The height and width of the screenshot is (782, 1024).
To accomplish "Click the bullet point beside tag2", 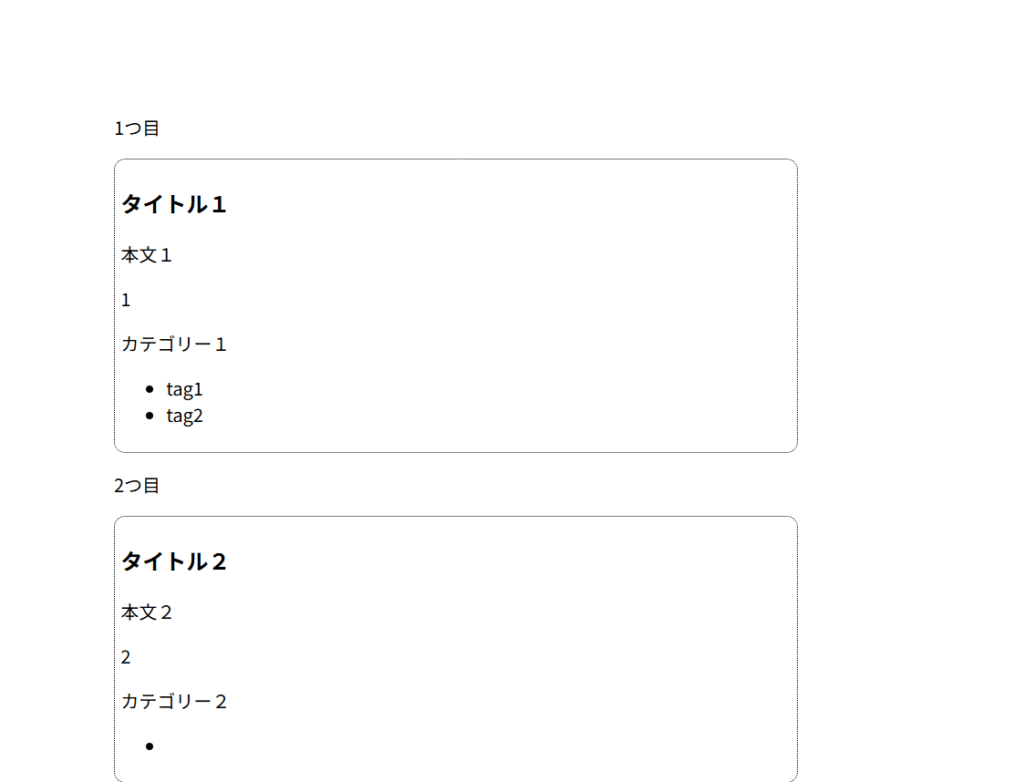I will coord(149,416).
